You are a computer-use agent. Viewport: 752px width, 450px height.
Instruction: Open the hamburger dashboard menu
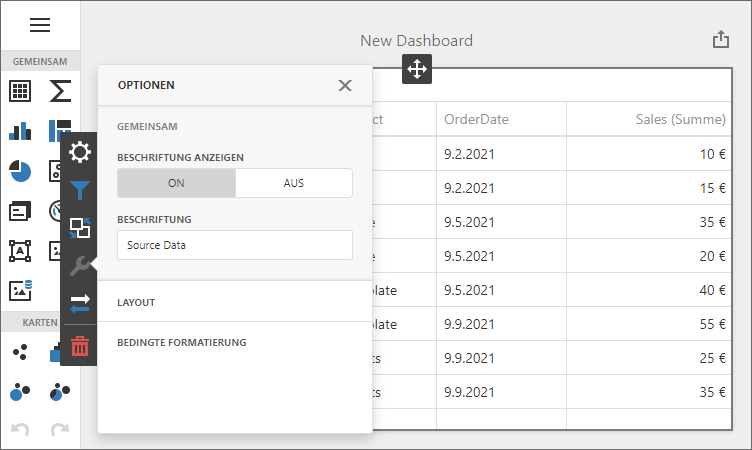[x=40, y=24]
